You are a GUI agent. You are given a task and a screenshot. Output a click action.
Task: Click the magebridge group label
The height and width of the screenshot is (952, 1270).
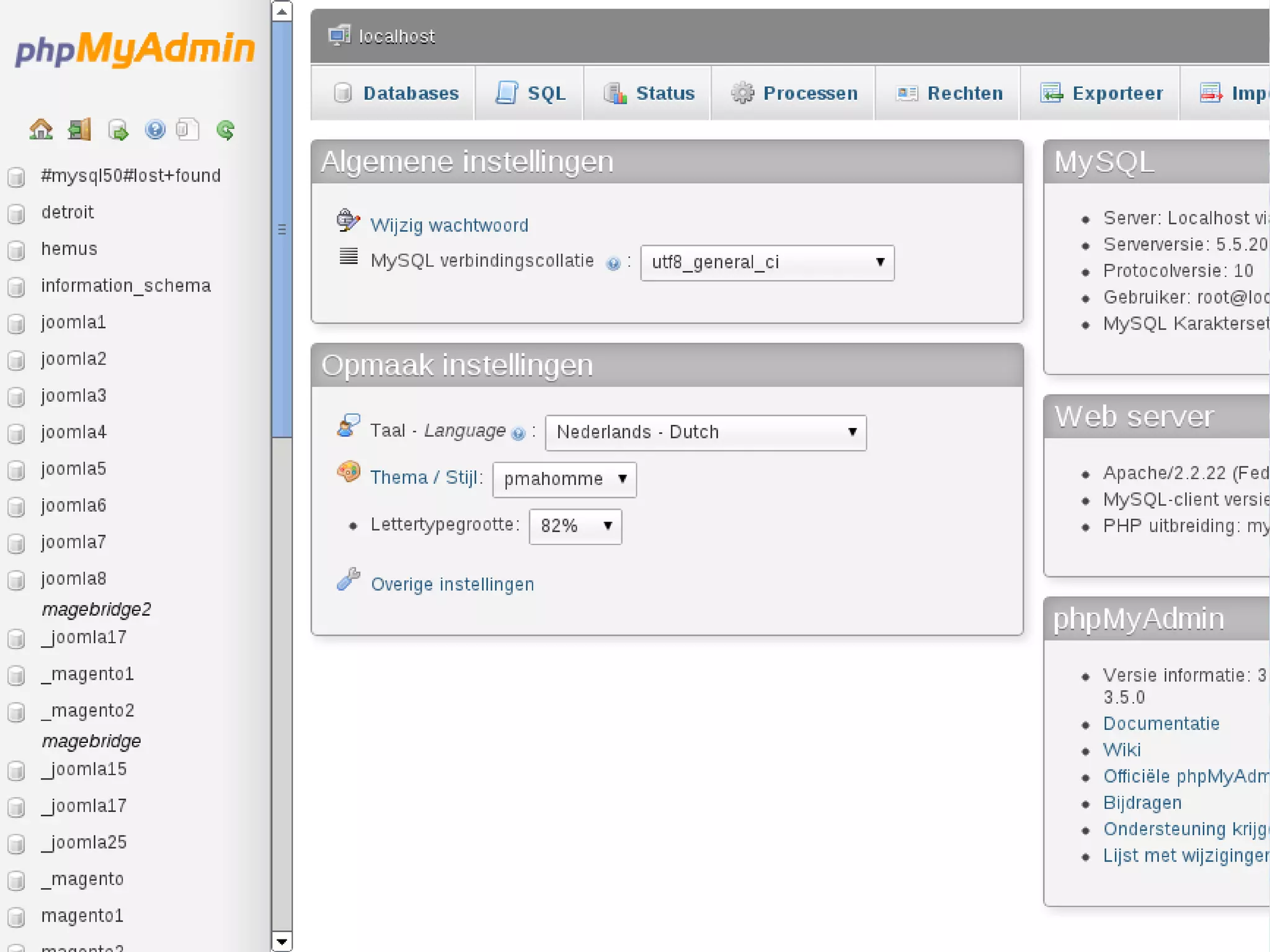click(92, 741)
